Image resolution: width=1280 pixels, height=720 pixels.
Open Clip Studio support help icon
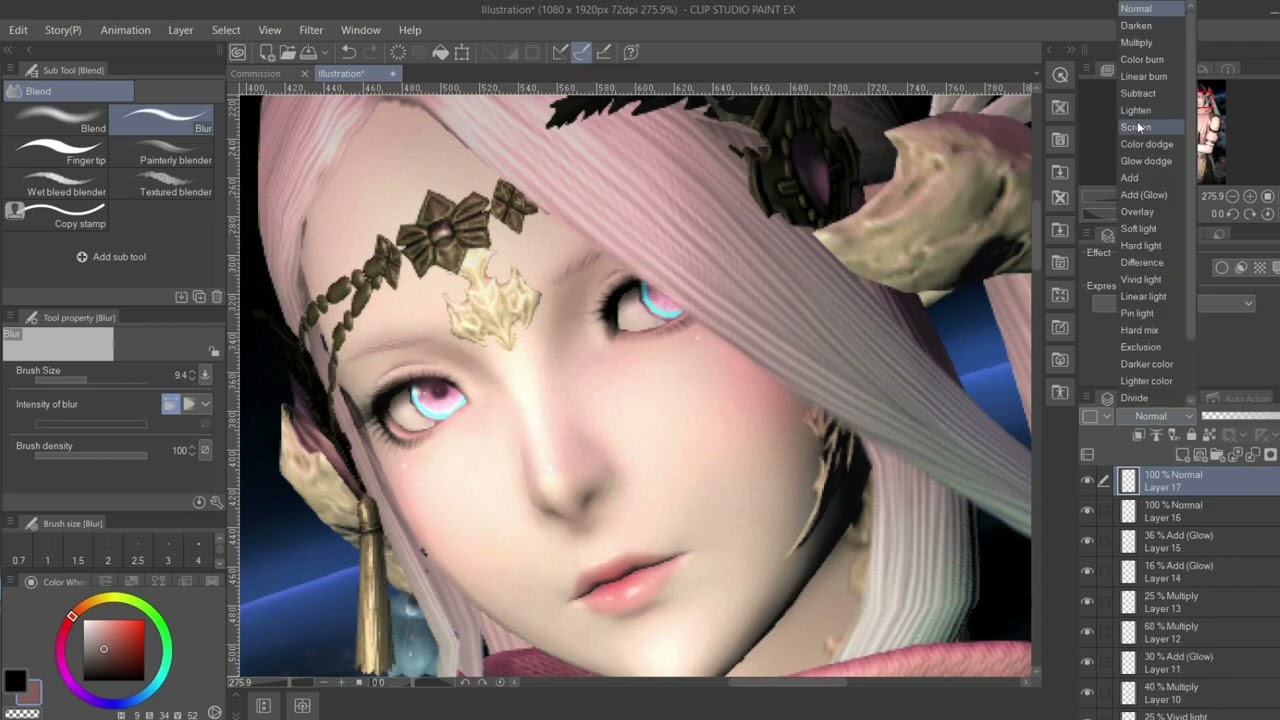(631, 52)
